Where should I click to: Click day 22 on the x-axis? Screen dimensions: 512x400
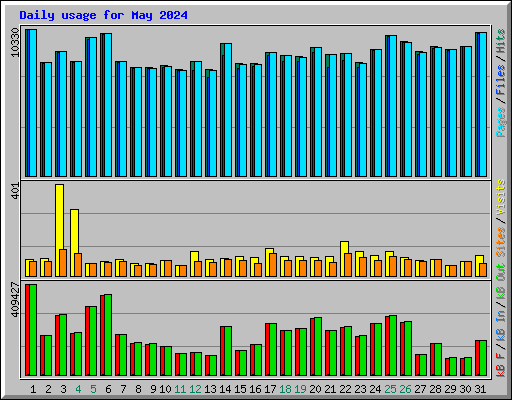345,389
